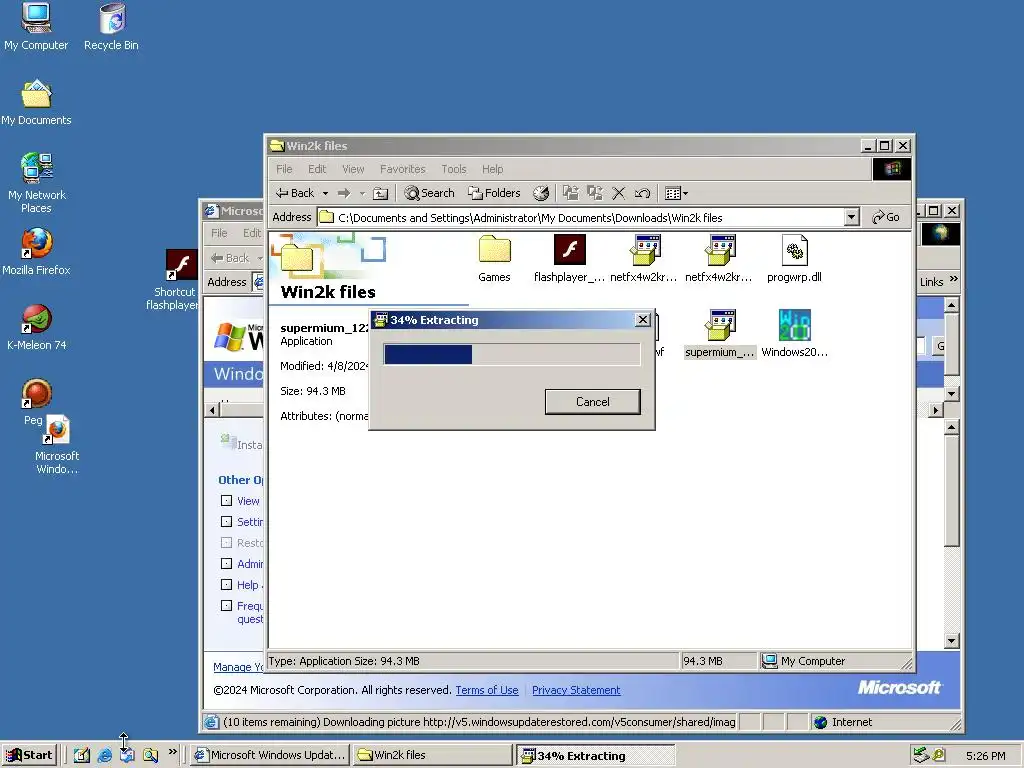Viewport: 1024px width, 768px height.
Task: Open the Privacy Statement link
Action: point(576,690)
